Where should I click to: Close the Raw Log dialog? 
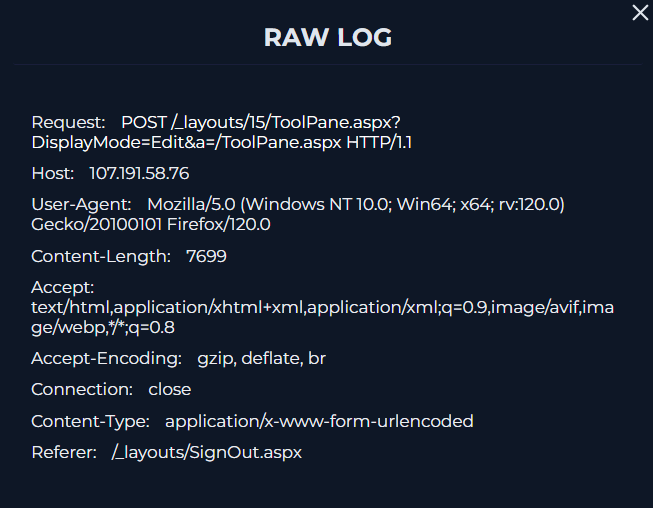tap(640, 12)
